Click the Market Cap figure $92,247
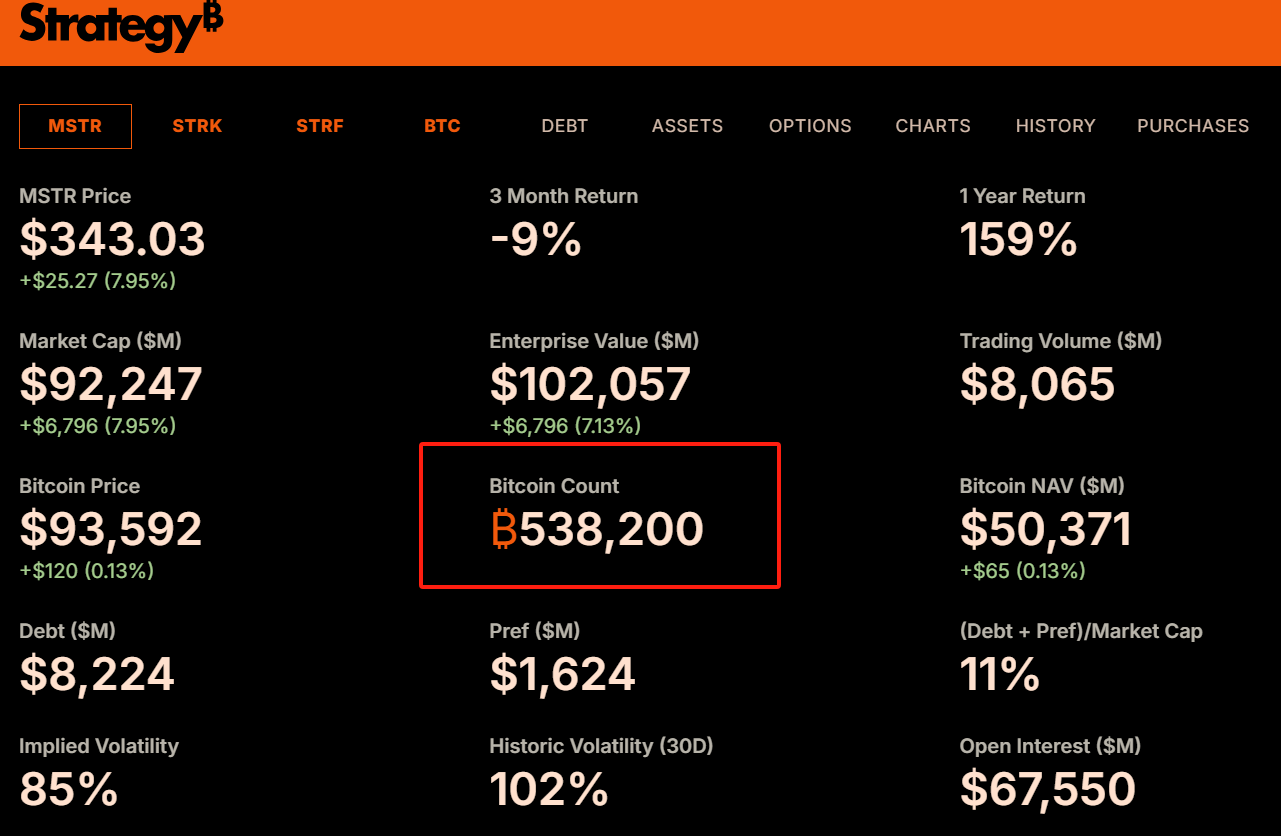Viewport: 1281px width, 836px height. pos(111,385)
